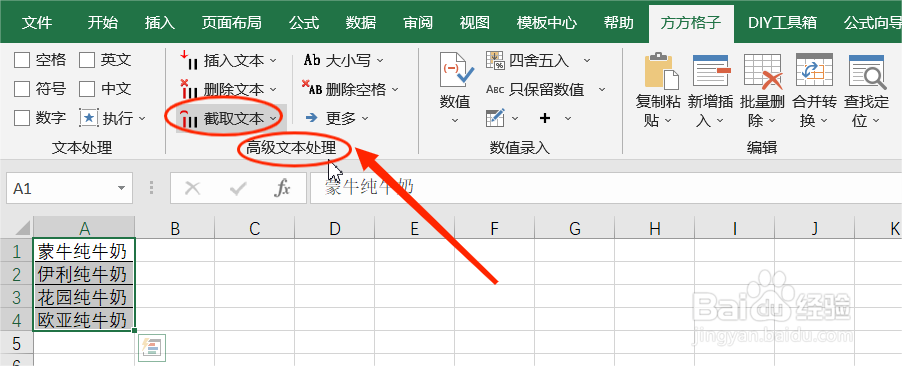
Task: Check the 数字 checkbox
Action: (x=22, y=118)
